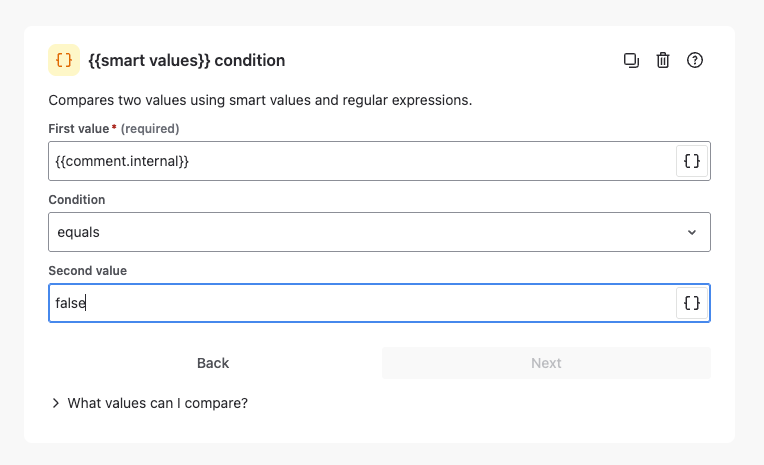Click the Second value label

(x=87, y=271)
